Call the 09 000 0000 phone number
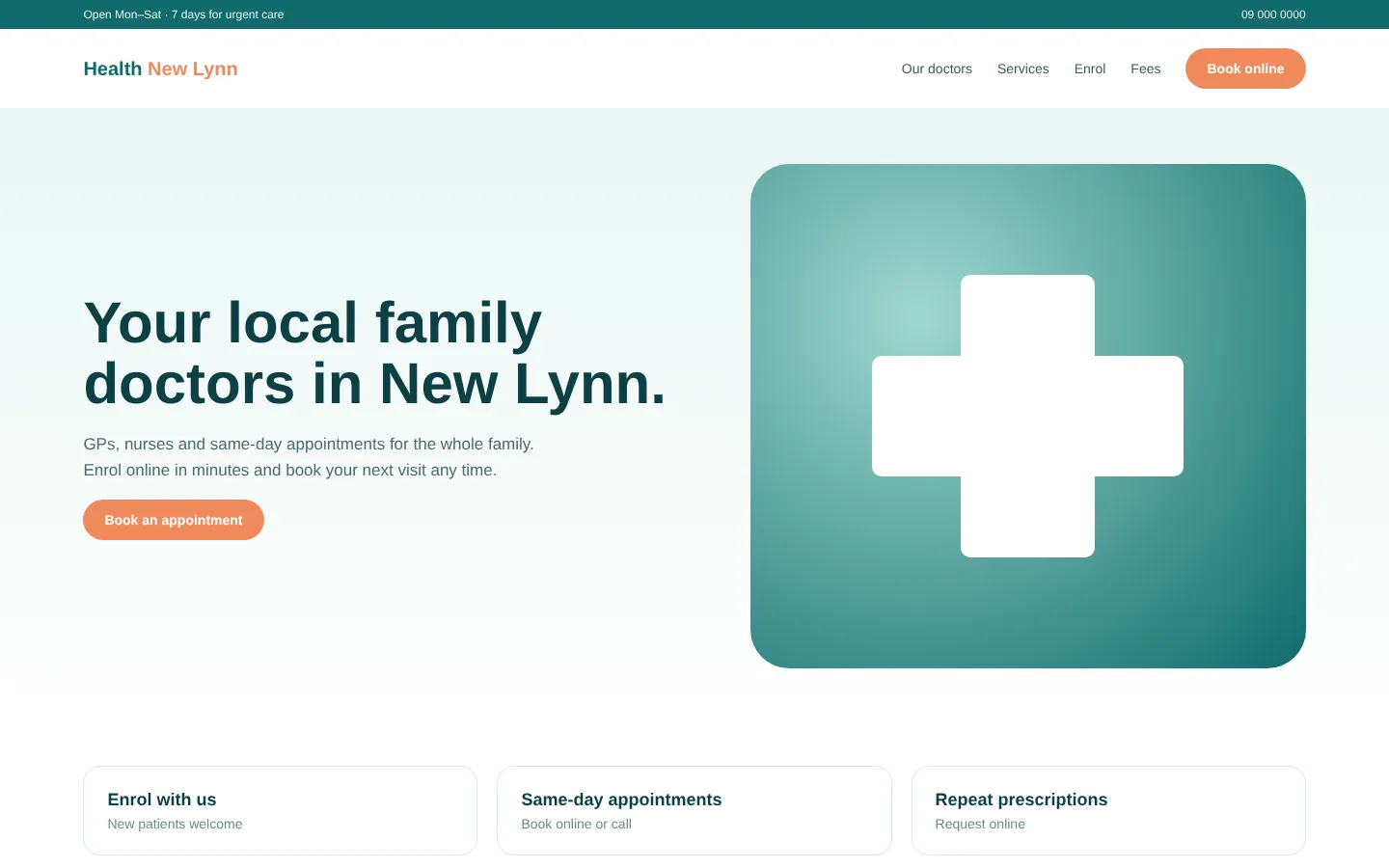This screenshot has width=1389, height=868. click(x=1273, y=14)
